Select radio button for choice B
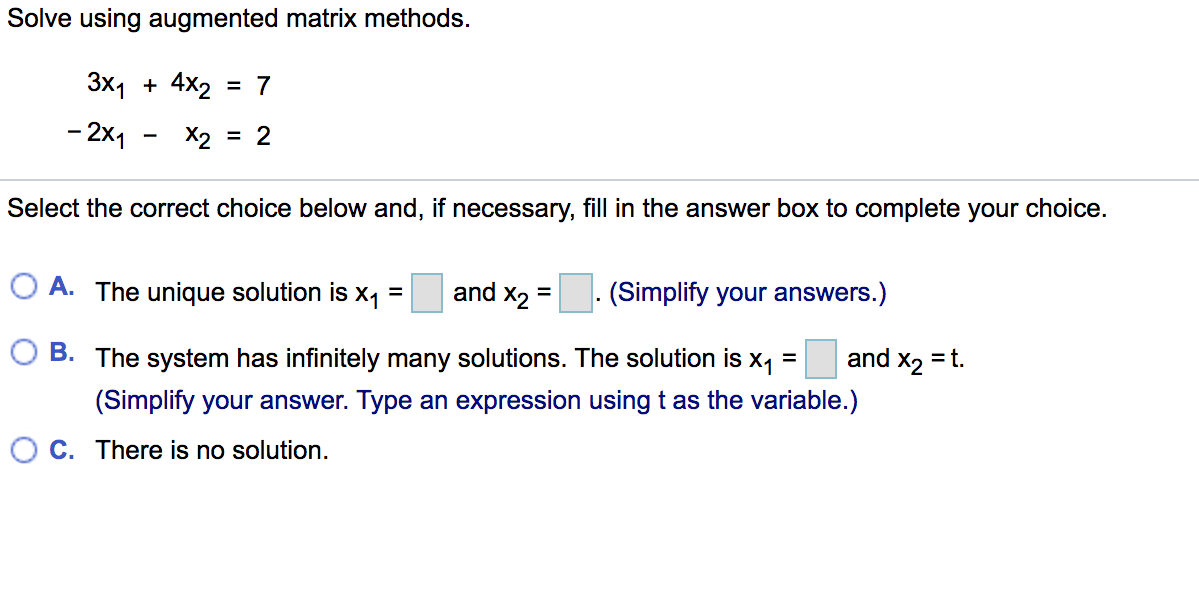The width and height of the screenshot is (1199, 602). (23, 351)
